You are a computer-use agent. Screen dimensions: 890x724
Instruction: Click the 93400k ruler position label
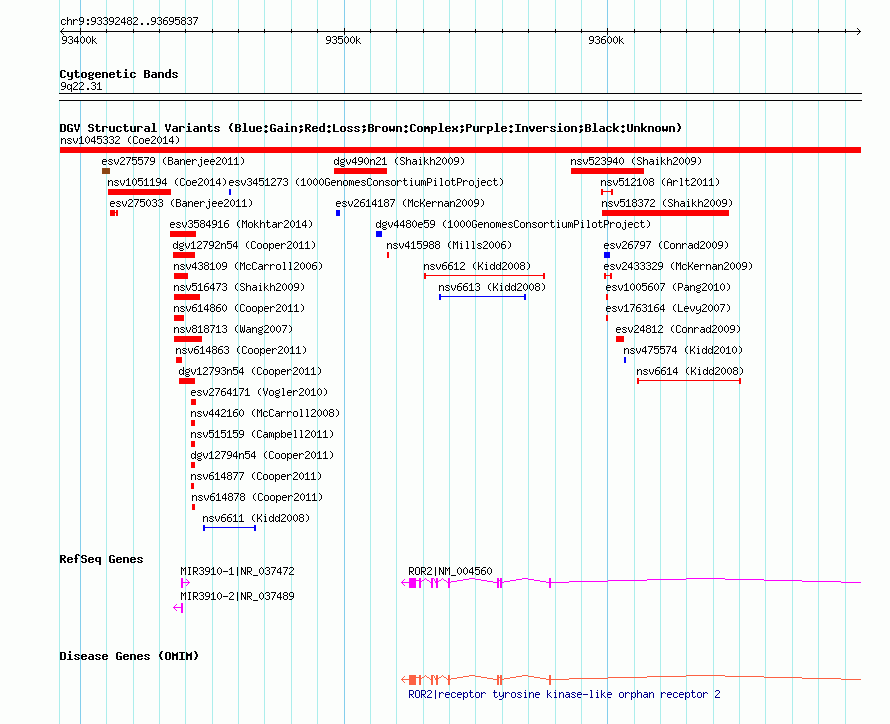(79, 40)
